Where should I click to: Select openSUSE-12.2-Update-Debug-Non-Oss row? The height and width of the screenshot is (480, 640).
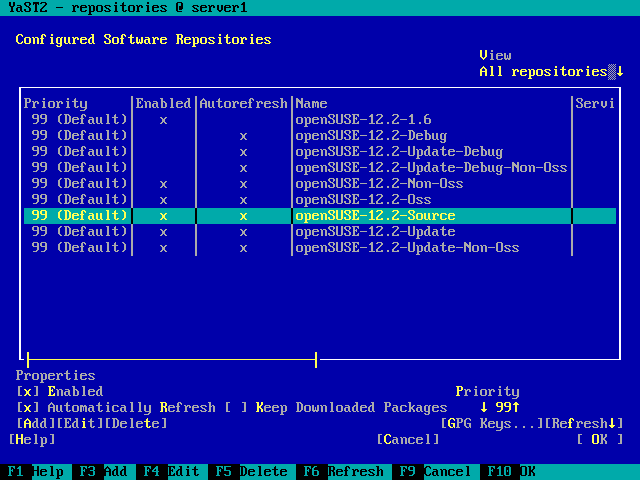point(320,167)
